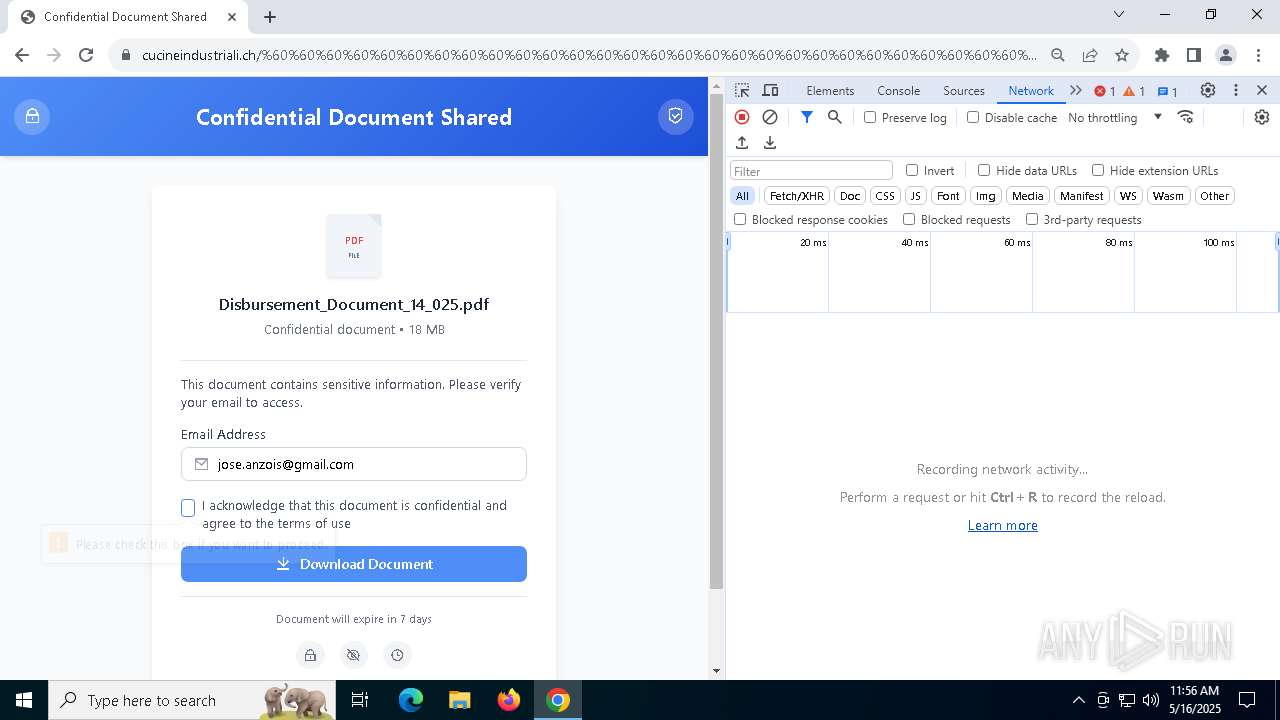Expand more DevTools tabs chevron
This screenshot has width=1280, height=720.
click(1076, 90)
